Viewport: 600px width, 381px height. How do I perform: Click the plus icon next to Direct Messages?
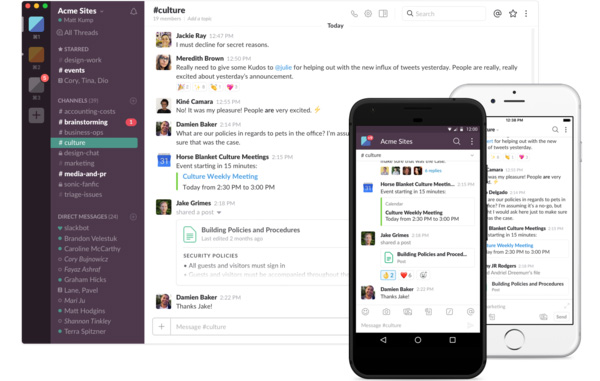coord(133,217)
